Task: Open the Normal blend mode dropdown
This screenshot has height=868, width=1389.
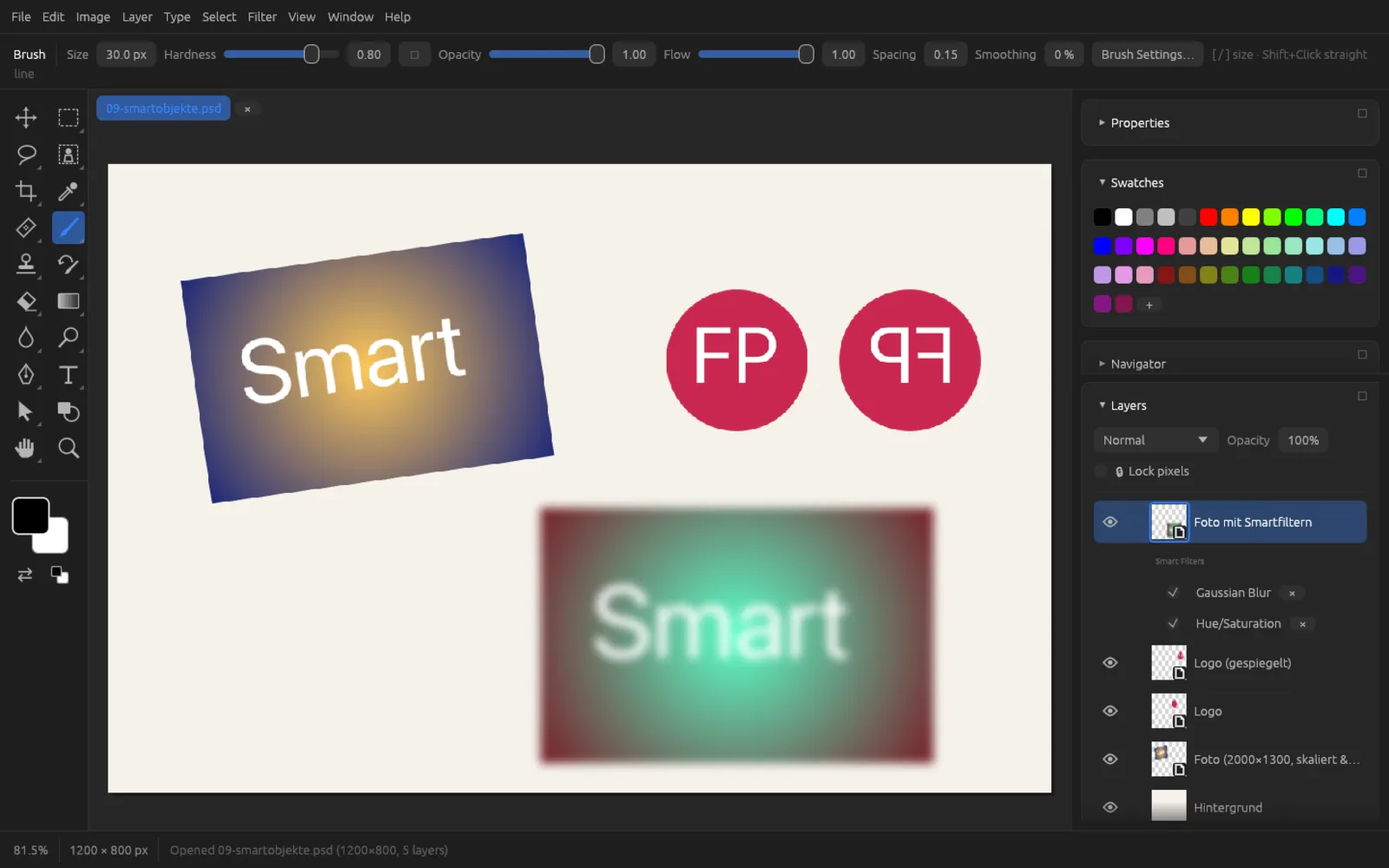Action: coord(1155,440)
